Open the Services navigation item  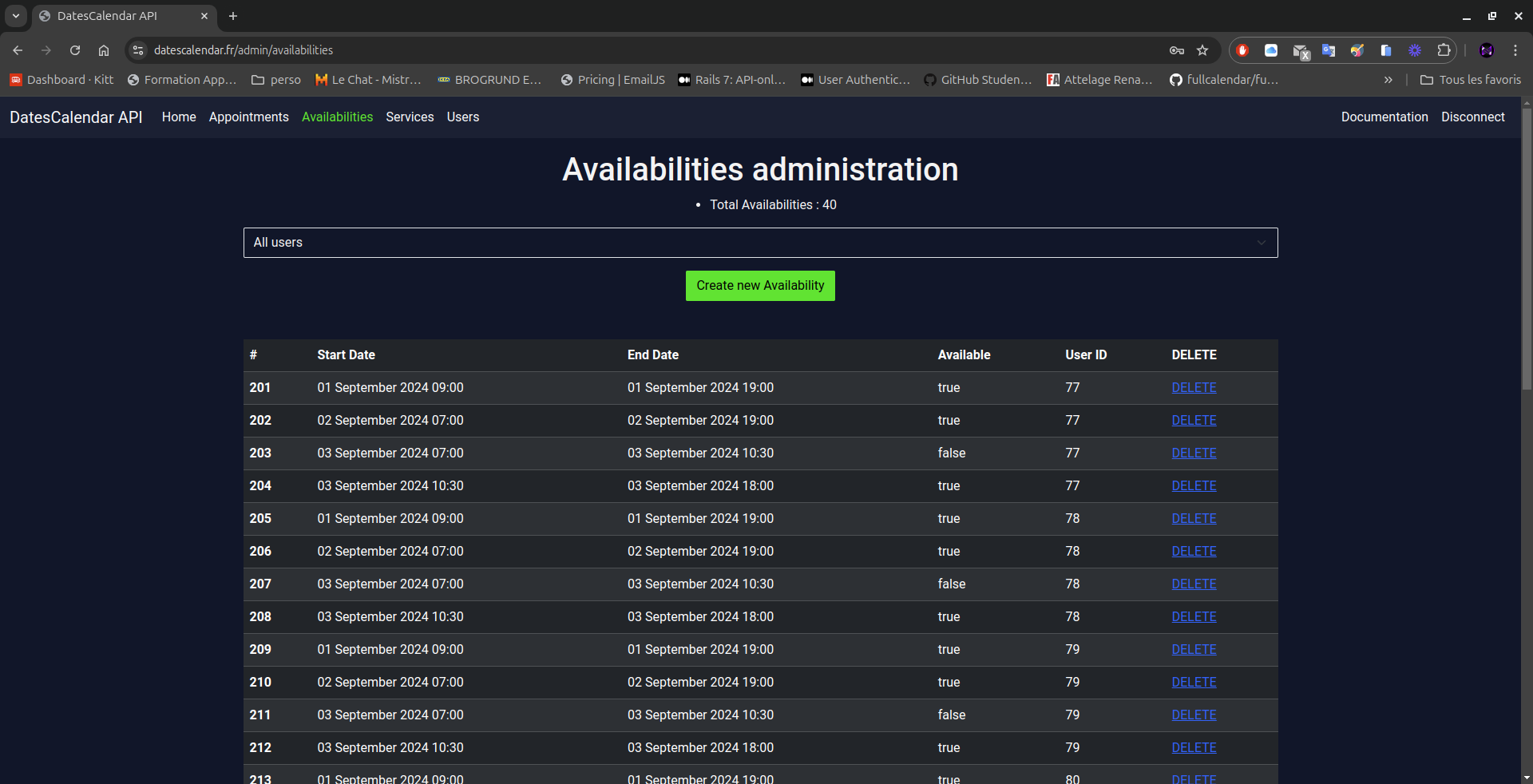(x=410, y=117)
